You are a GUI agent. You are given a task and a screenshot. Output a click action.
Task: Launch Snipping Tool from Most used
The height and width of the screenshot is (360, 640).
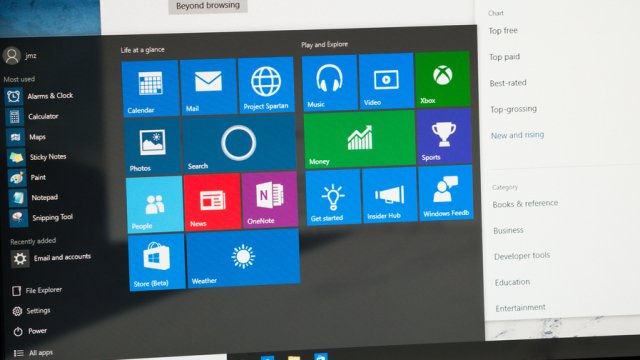[42, 218]
